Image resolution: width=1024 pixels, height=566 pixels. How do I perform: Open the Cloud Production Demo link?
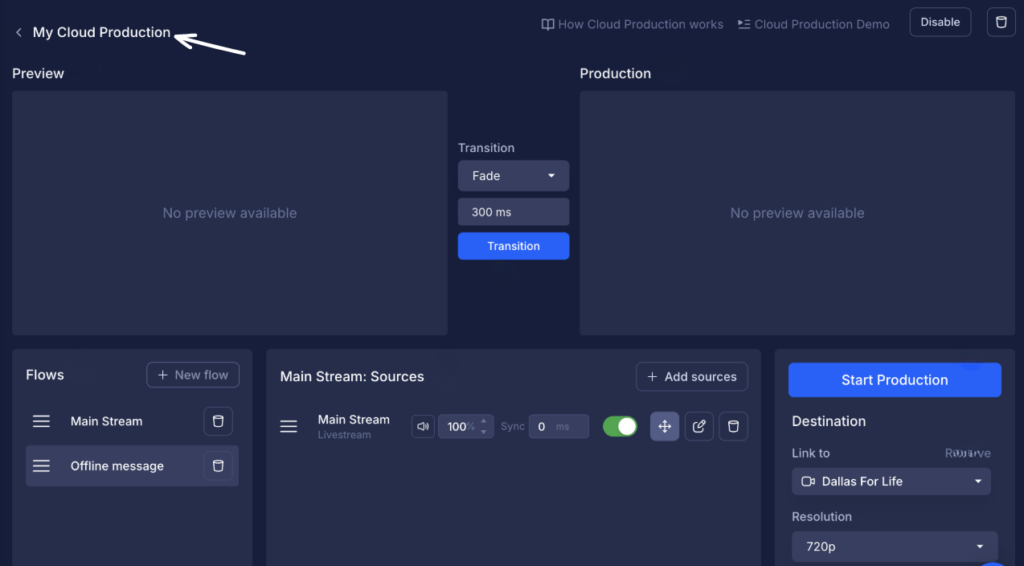click(x=814, y=24)
